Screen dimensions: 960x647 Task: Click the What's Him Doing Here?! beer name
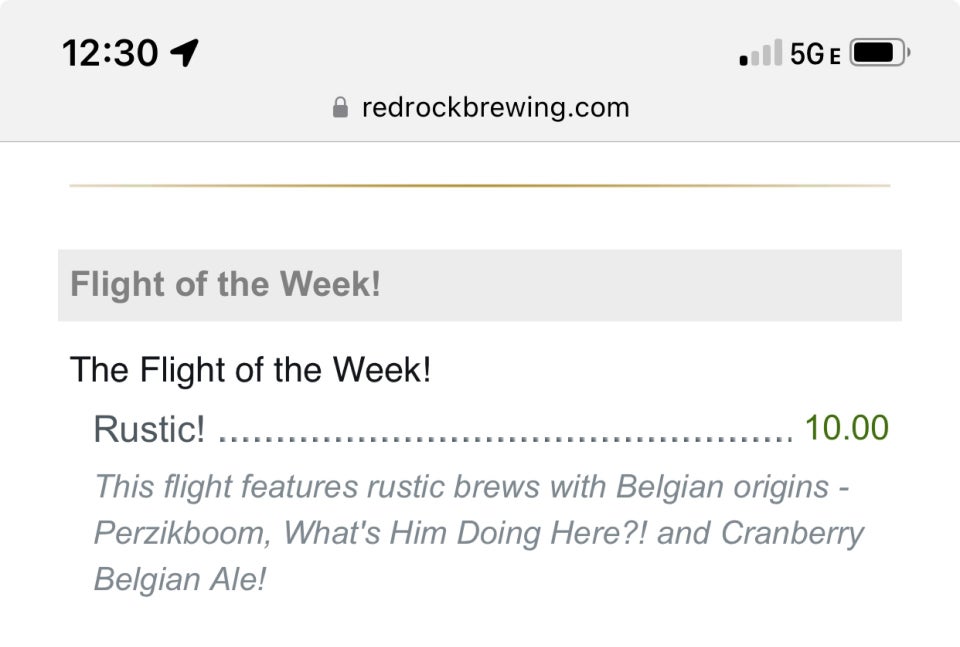tap(465, 533)
